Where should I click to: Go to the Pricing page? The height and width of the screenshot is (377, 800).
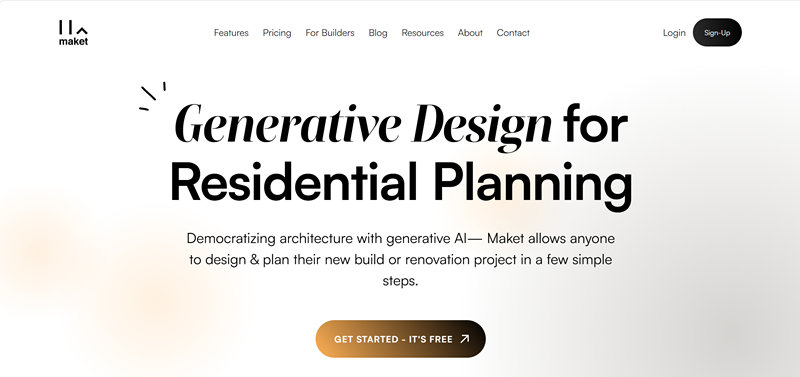[277, 33]
